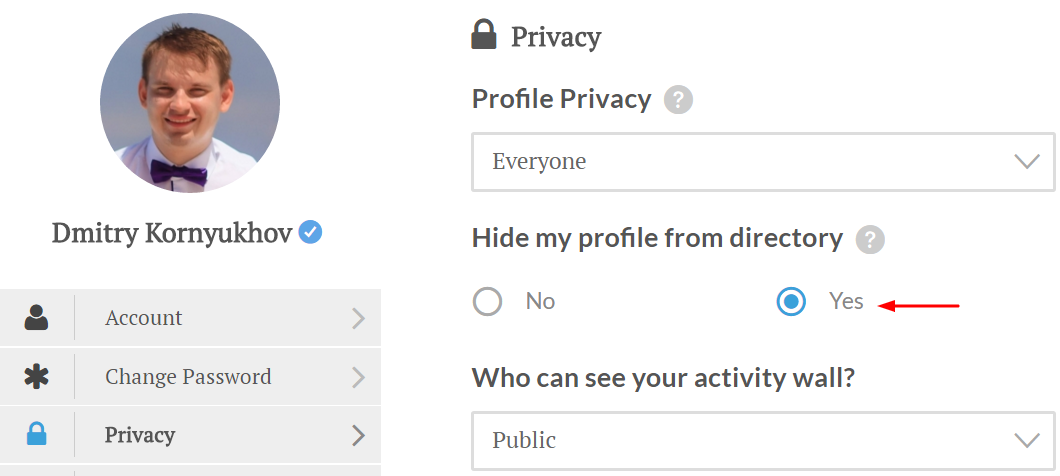Viewport: 1060px width, 476px height.
Task: Click the verified badge beside Dmitry Kornyukhov
Action: pos(311,233)
